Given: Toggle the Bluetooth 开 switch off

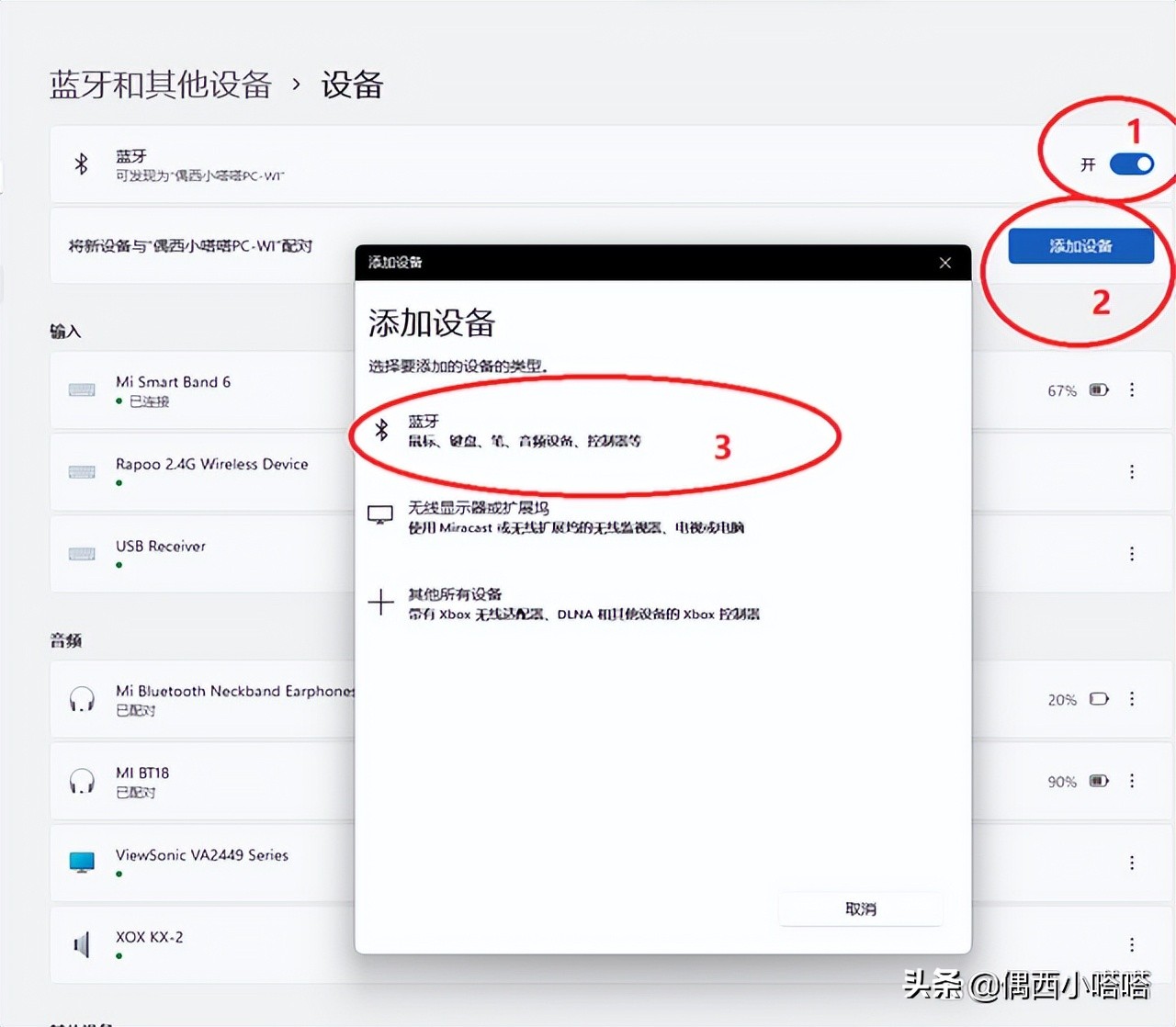Looking at the screenshot, I should (1132, 164).
